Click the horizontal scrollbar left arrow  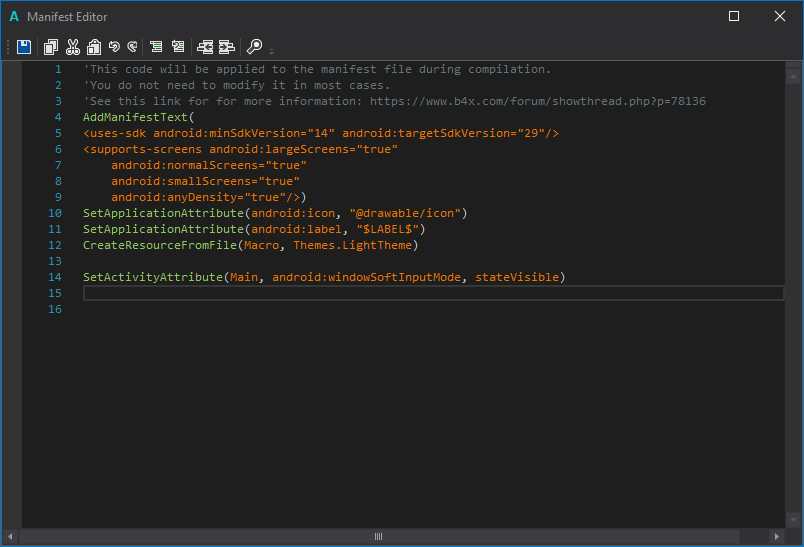tap(9, 537)
